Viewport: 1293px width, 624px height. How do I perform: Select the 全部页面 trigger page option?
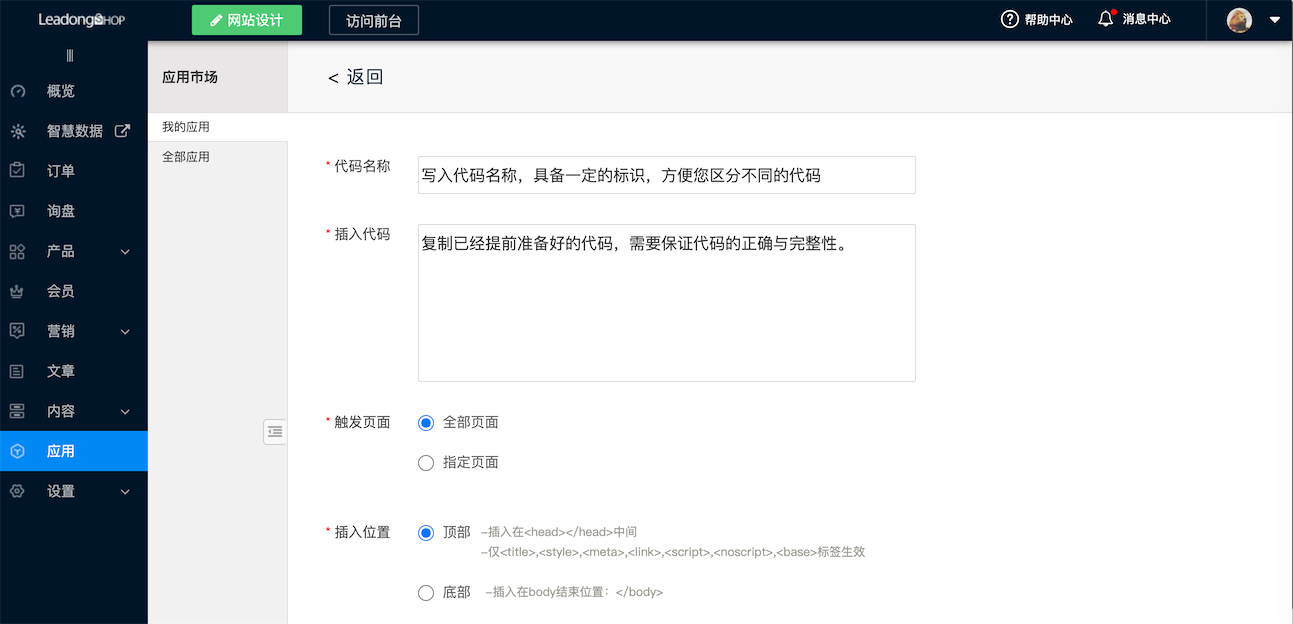tap(425, 422)
